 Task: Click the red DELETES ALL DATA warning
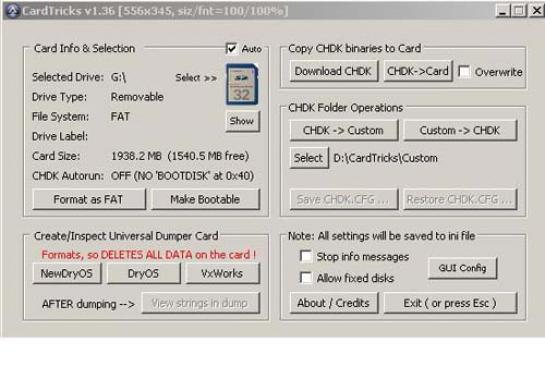[149, 255]
